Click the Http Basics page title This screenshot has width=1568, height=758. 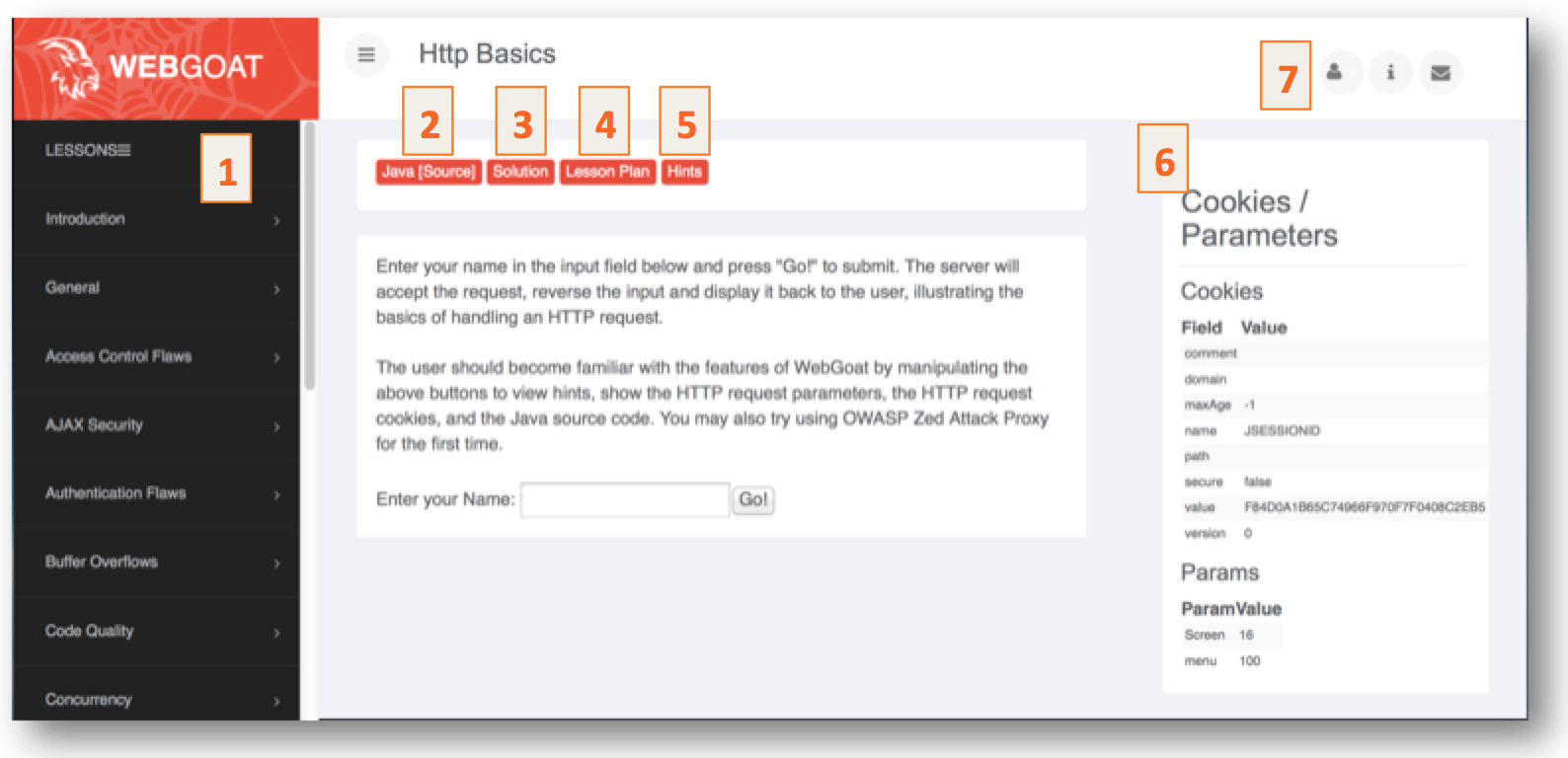487,54
